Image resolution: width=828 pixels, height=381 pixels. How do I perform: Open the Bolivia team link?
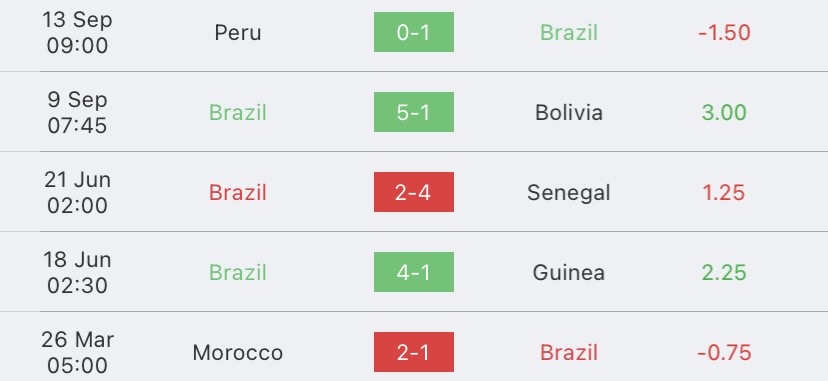pos(569,112)
